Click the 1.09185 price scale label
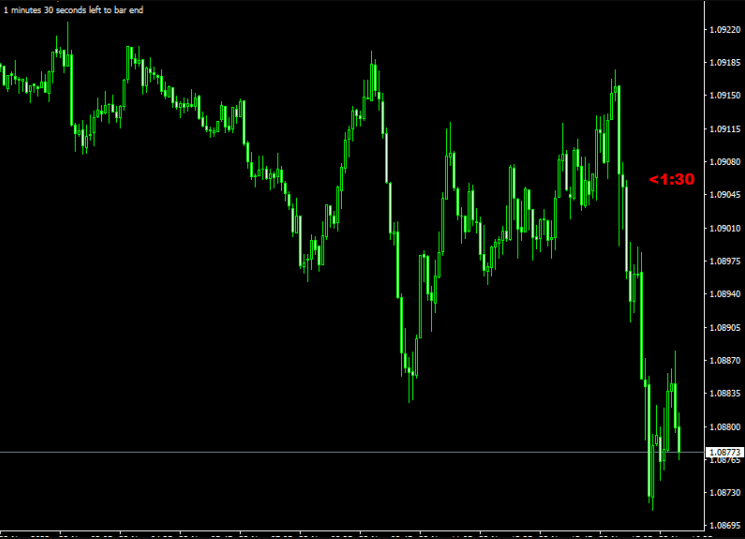Screen dimensions: 745x539 [x=725, y=63]
